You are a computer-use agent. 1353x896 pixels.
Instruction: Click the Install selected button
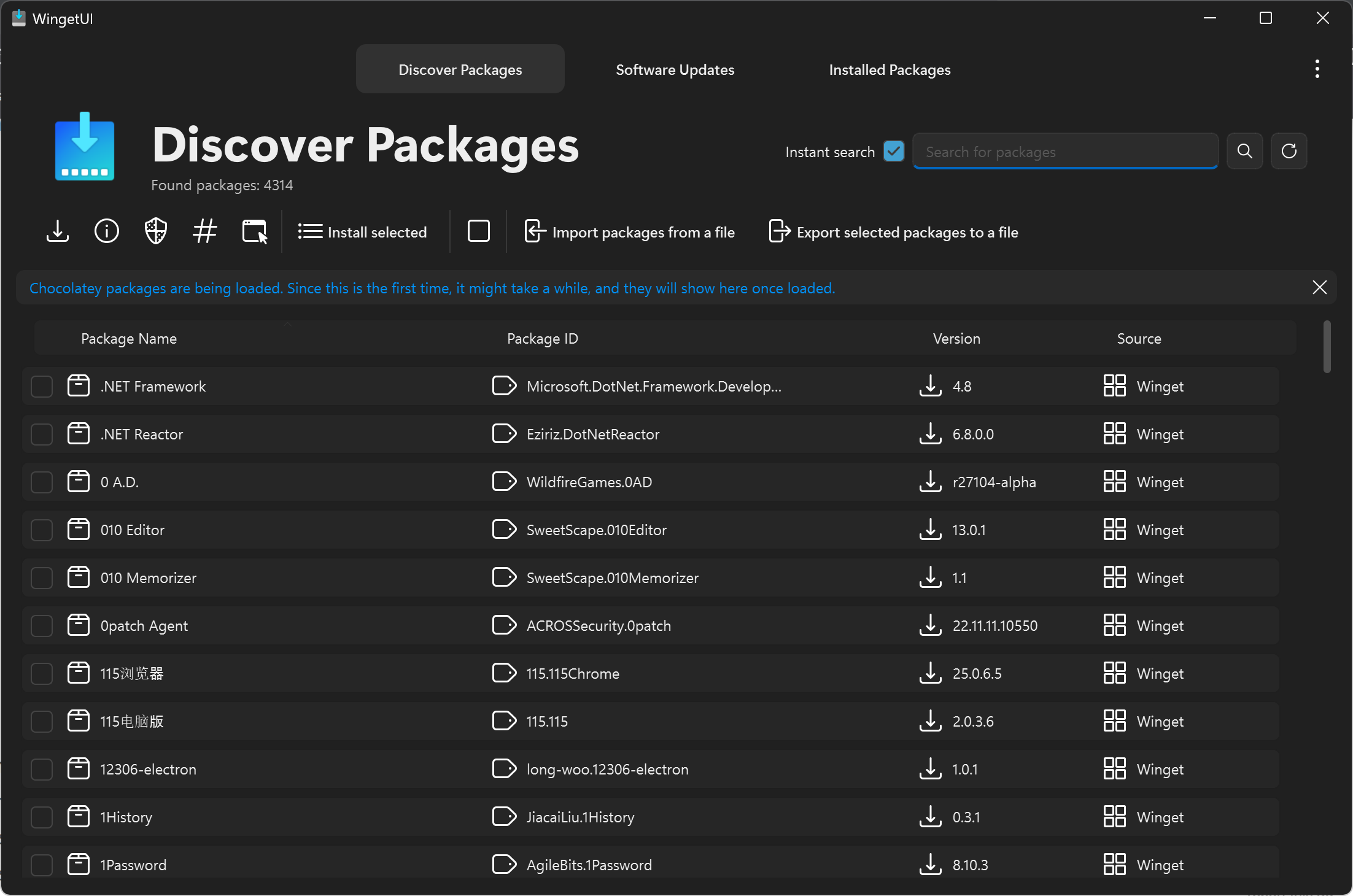point(363,232)
